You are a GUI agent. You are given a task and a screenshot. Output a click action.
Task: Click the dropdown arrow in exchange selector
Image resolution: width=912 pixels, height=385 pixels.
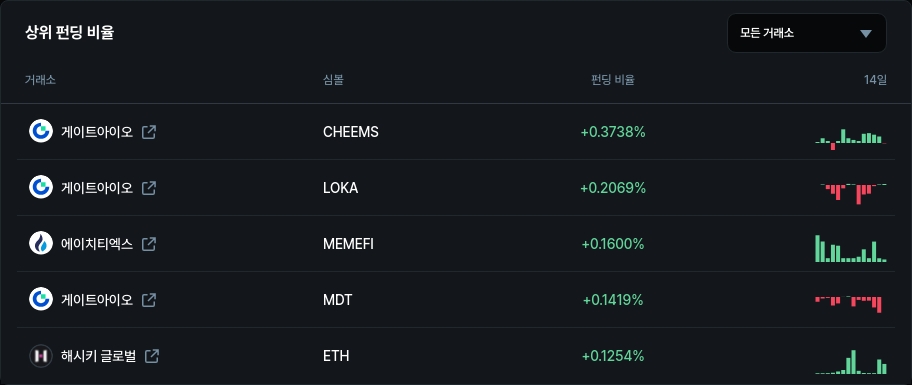(x=866, y=34)
